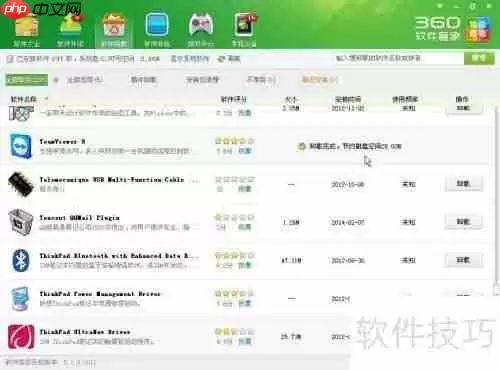
Task: Click the TeamViewer 8 app icon
Action: click(21, 146)
